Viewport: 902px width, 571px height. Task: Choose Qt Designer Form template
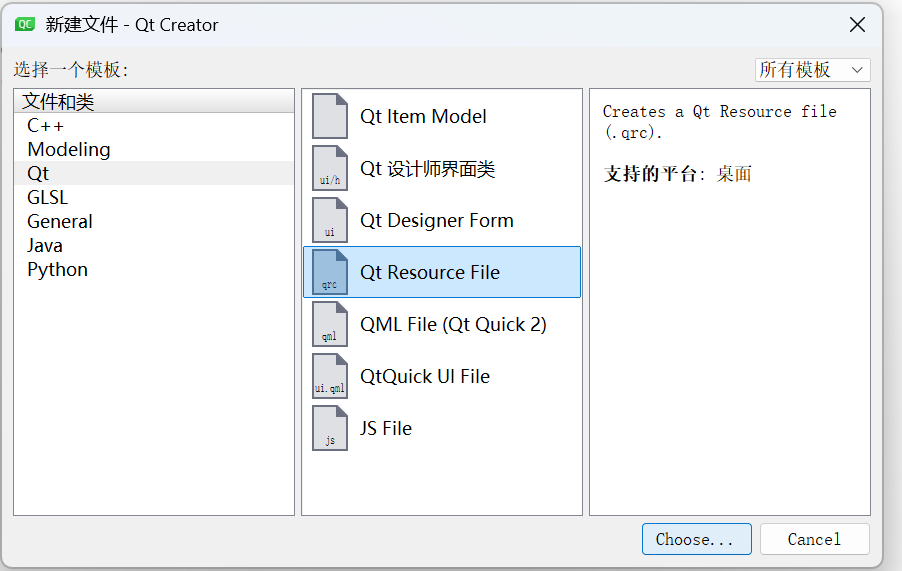[x=442, y=220]
